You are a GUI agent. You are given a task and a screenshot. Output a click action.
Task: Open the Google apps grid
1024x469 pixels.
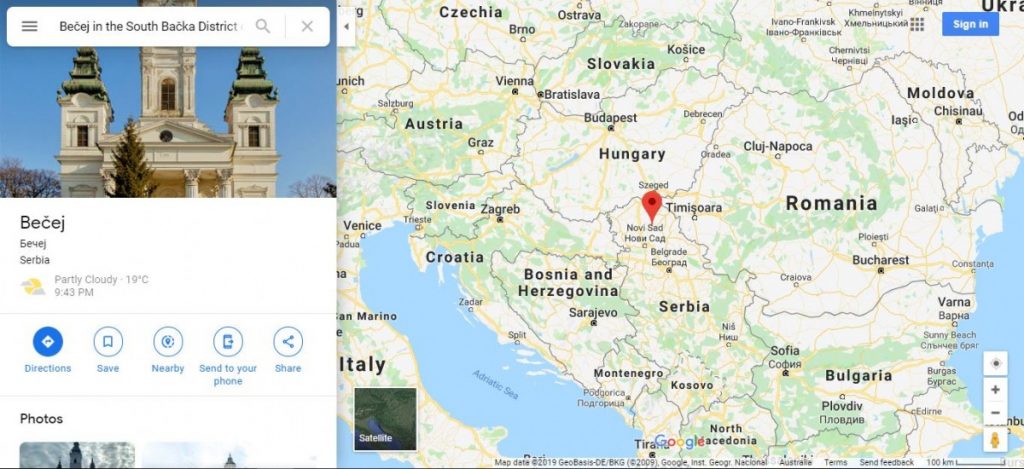point(917,24)
